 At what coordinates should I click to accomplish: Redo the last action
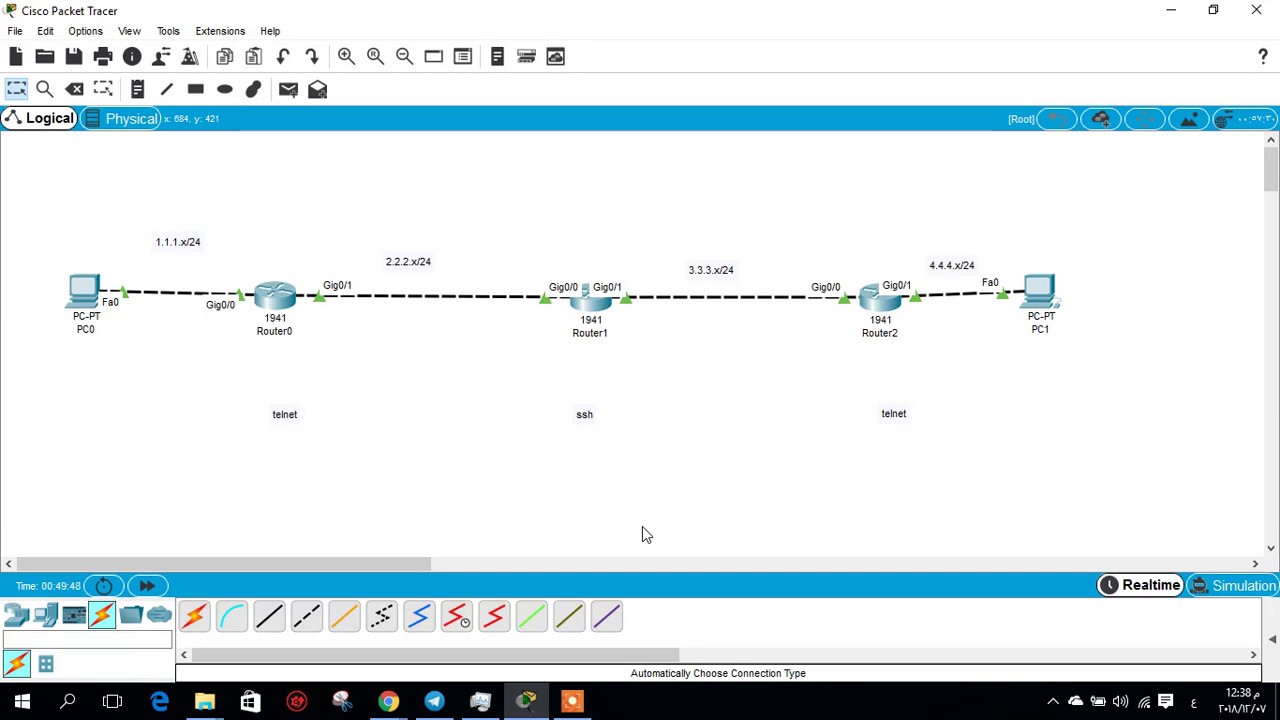pyautogui.click(x=312, y=57)
